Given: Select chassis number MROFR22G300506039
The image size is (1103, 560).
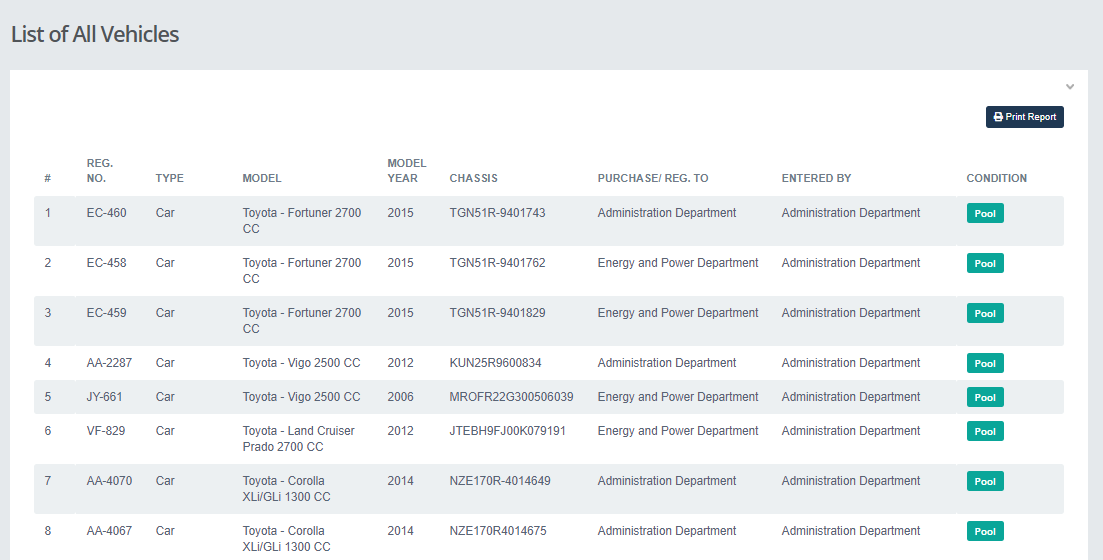Looking at the screenshot, I should [x=511, y=397].
